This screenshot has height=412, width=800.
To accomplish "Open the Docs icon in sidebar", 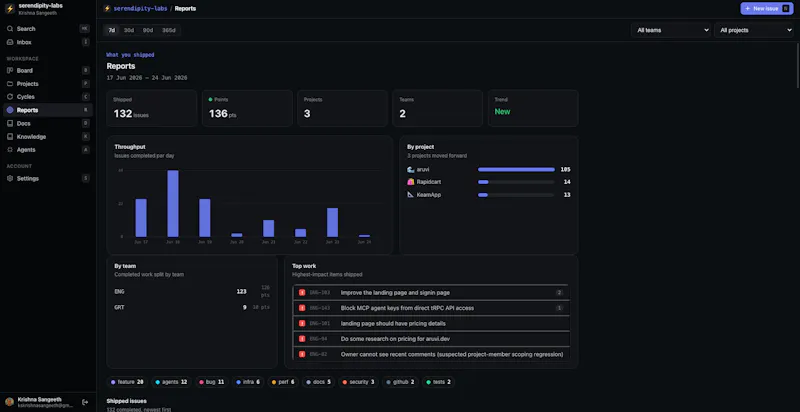I will [10, 123].
